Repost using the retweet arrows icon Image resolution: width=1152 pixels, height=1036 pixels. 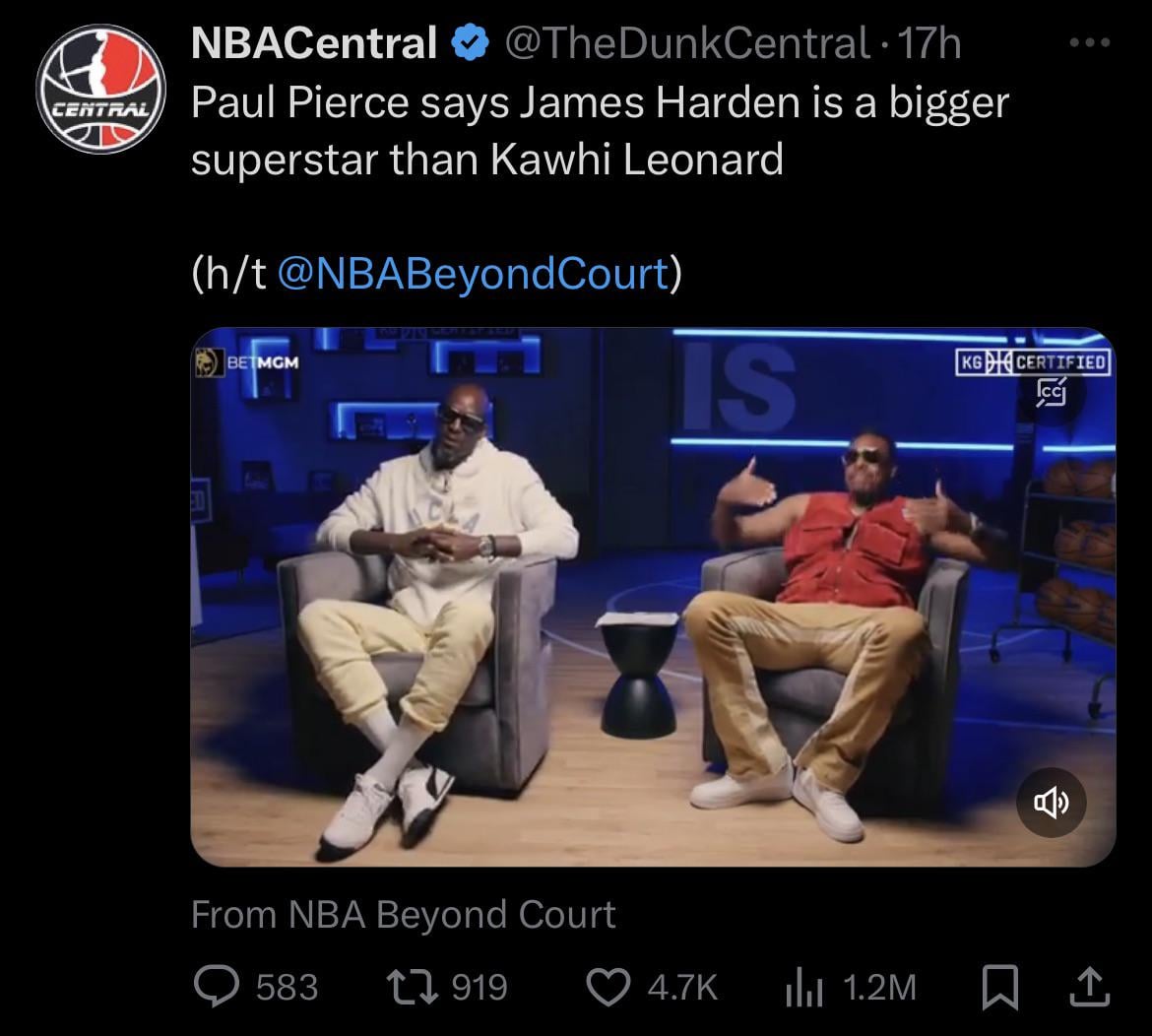click(412, 986)
